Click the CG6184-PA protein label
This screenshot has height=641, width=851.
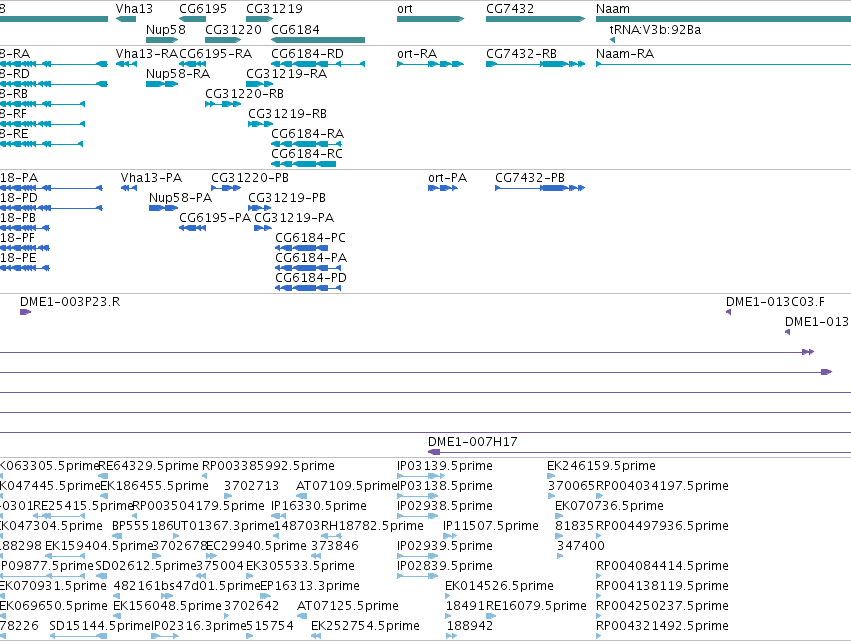click(311, 258)
